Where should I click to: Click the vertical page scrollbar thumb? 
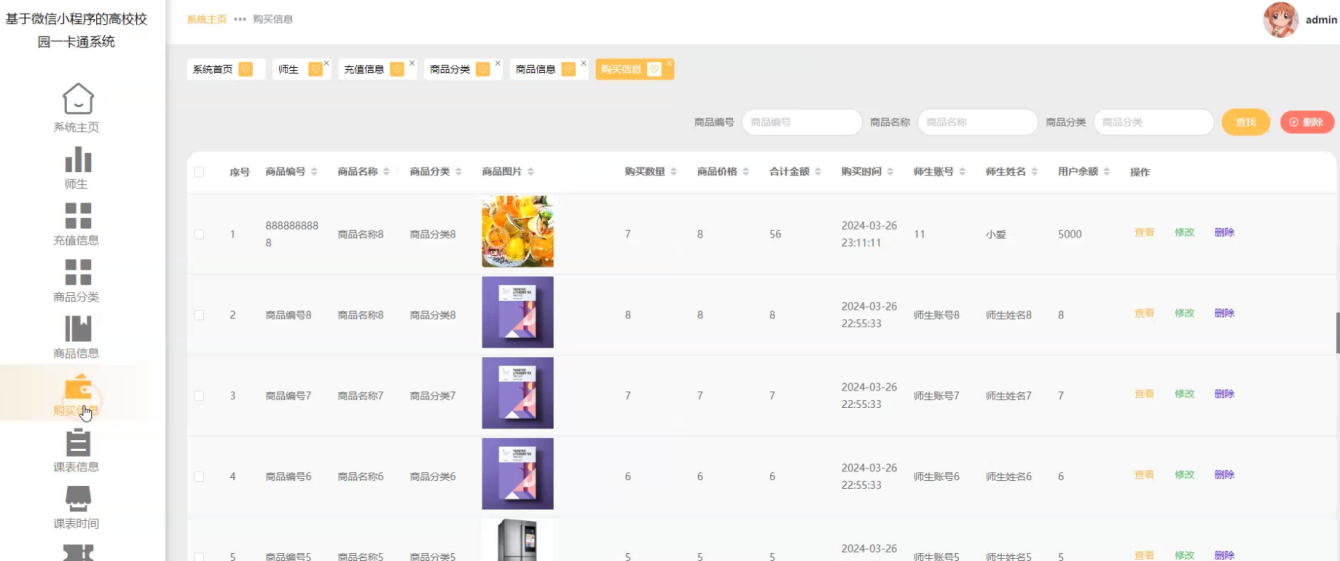1337,333
